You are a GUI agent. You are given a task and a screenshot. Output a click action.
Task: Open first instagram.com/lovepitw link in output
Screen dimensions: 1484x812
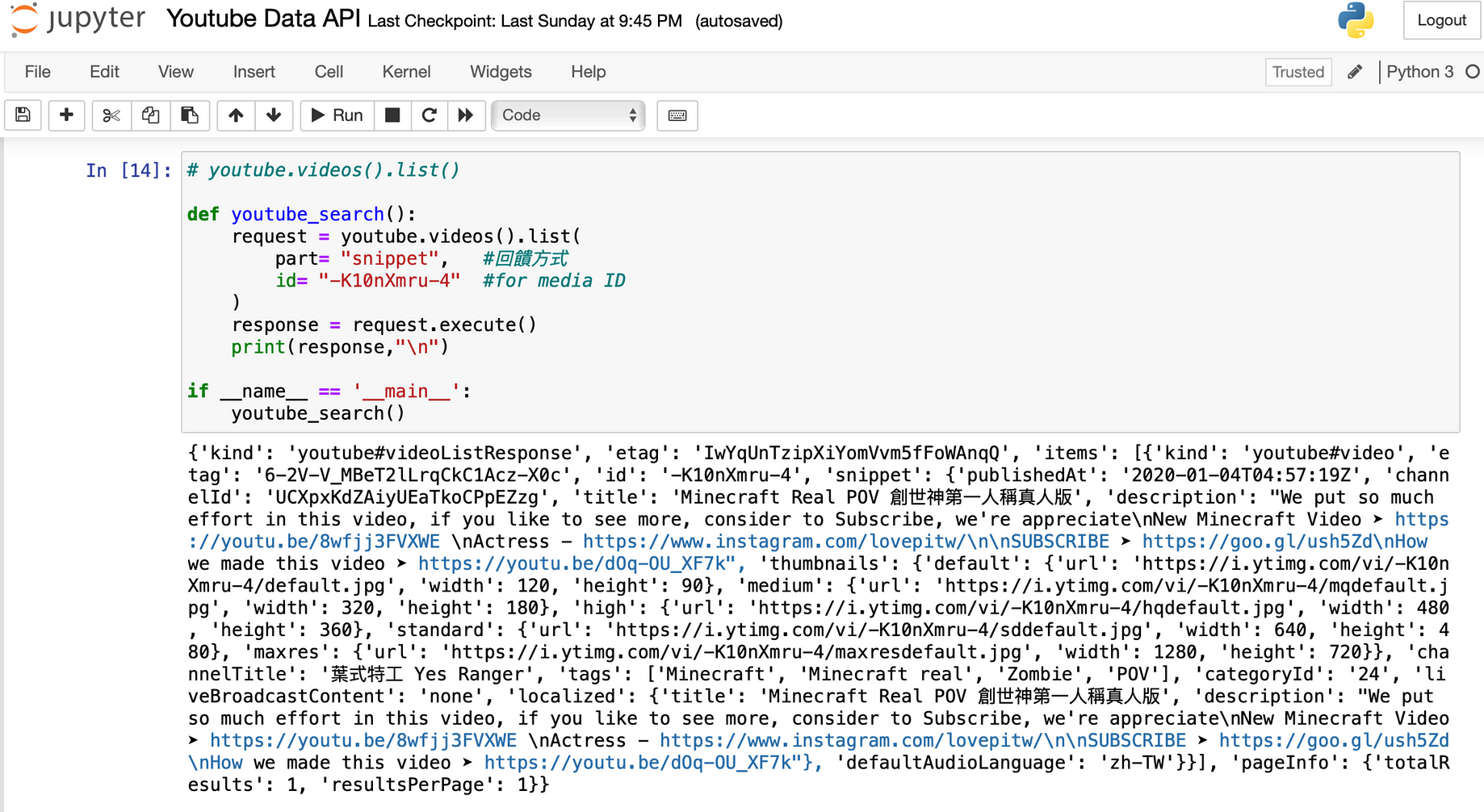click(845, 542)
